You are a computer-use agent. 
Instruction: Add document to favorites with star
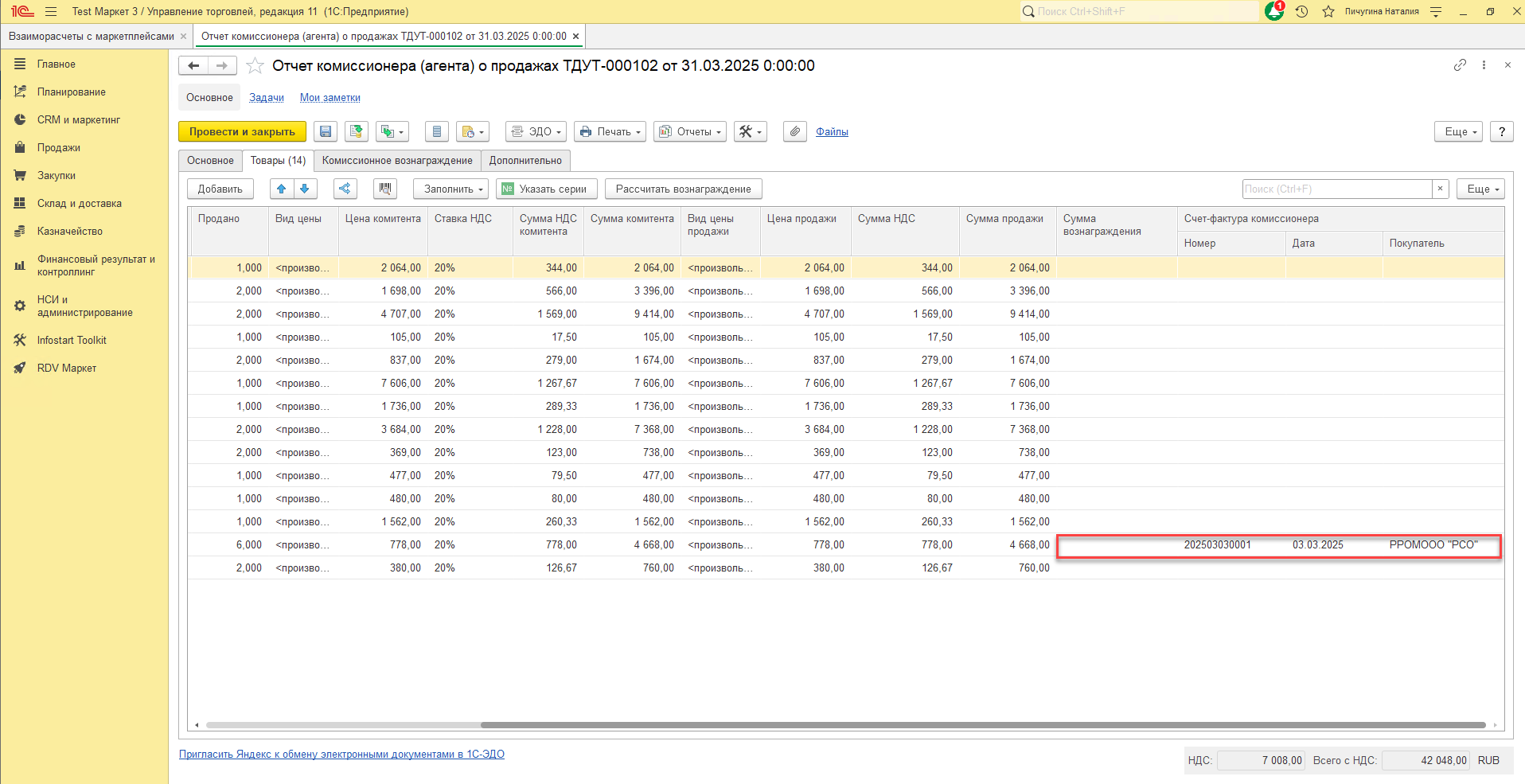point(255,66)
